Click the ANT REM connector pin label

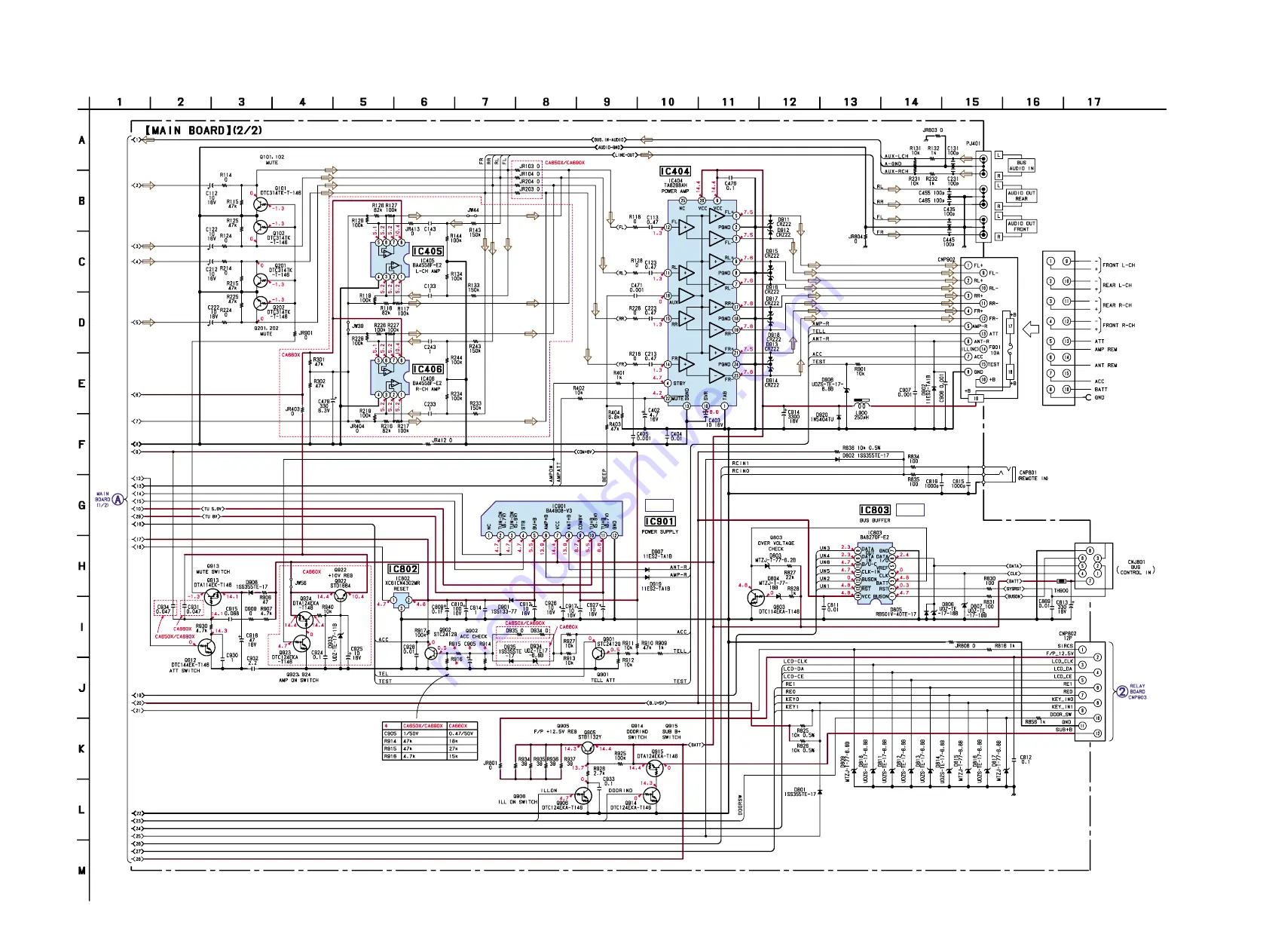point(1106,366)
